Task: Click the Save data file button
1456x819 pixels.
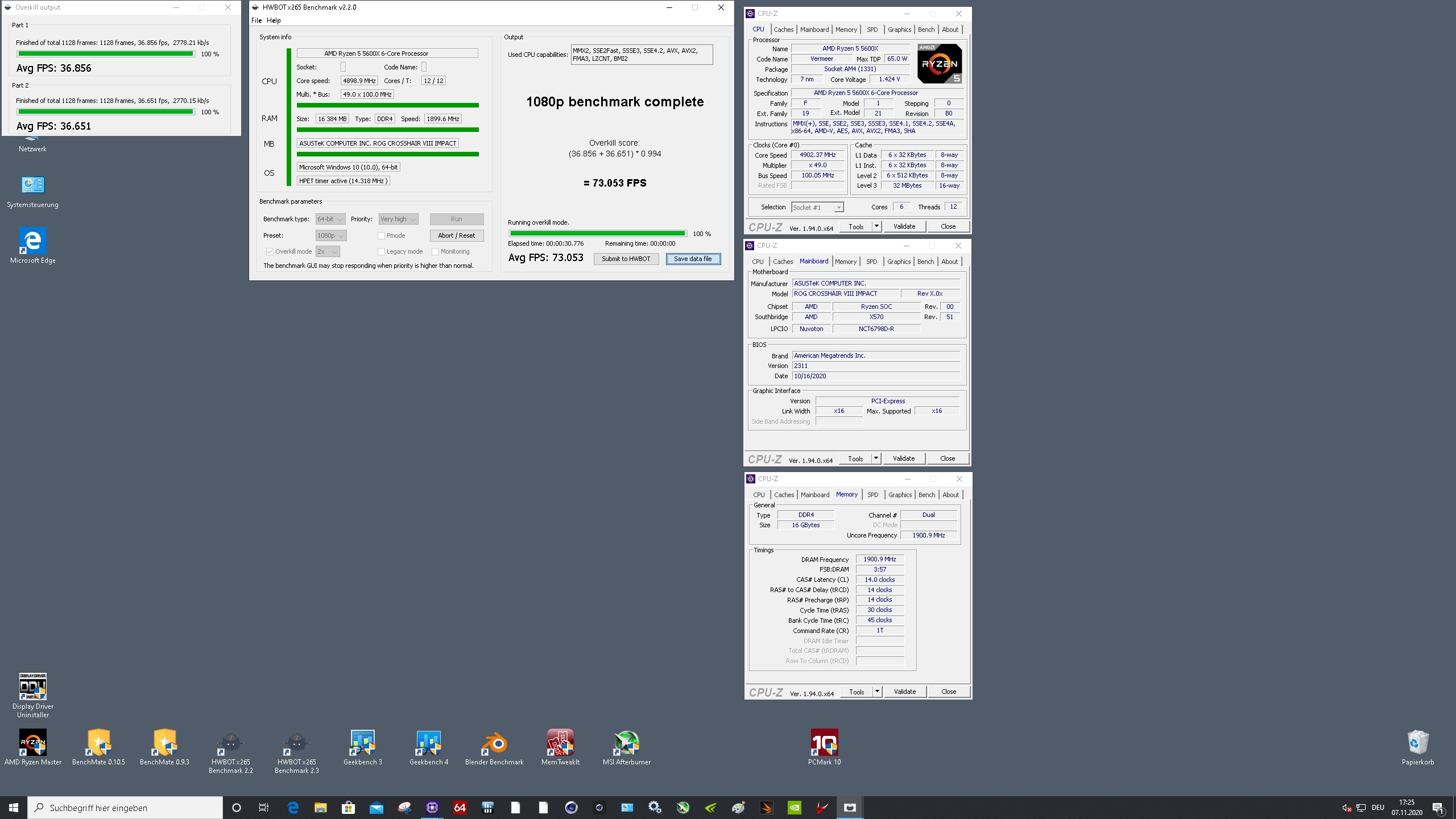Action: [693, 259]
